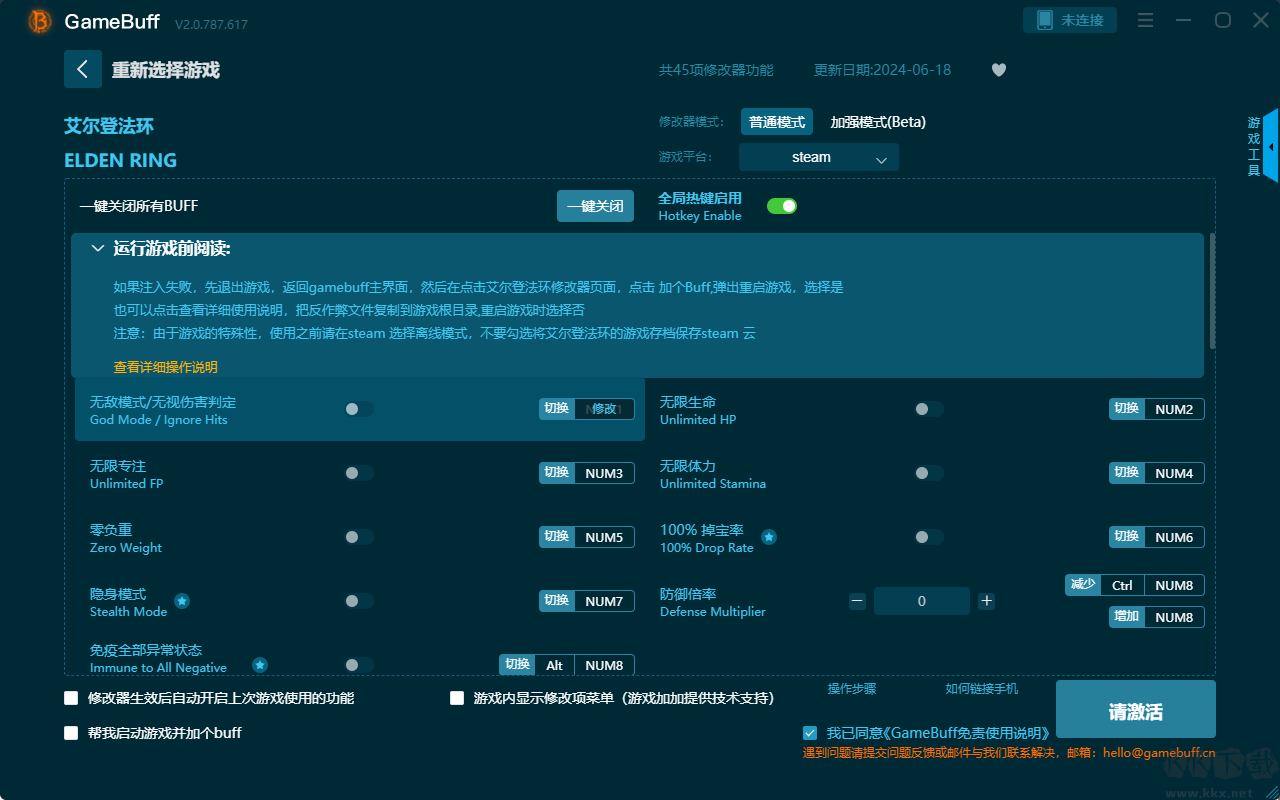Viewport: 1280px width, 800px height.
Task: Favorite the game with the heart icon
Action: point(999,70)
